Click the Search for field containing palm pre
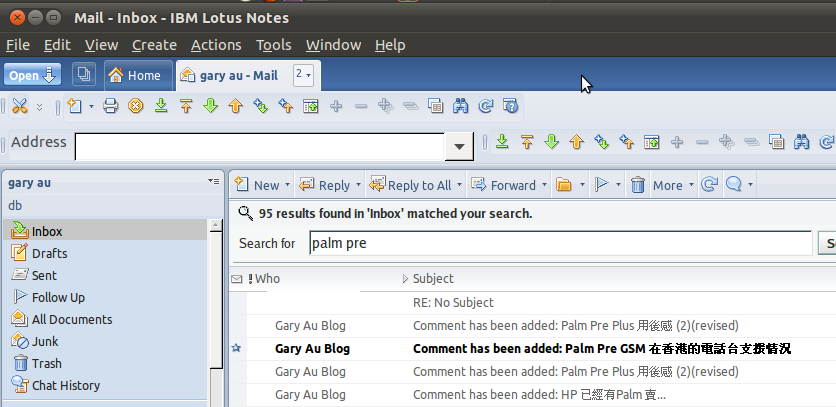The image size is (836, 407). pyautogui.click(x=560, y=243)
